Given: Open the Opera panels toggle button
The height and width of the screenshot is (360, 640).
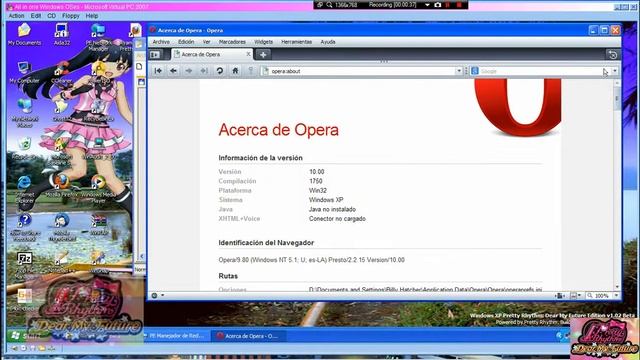Looking at the screenshot, I should pos(155,54).
